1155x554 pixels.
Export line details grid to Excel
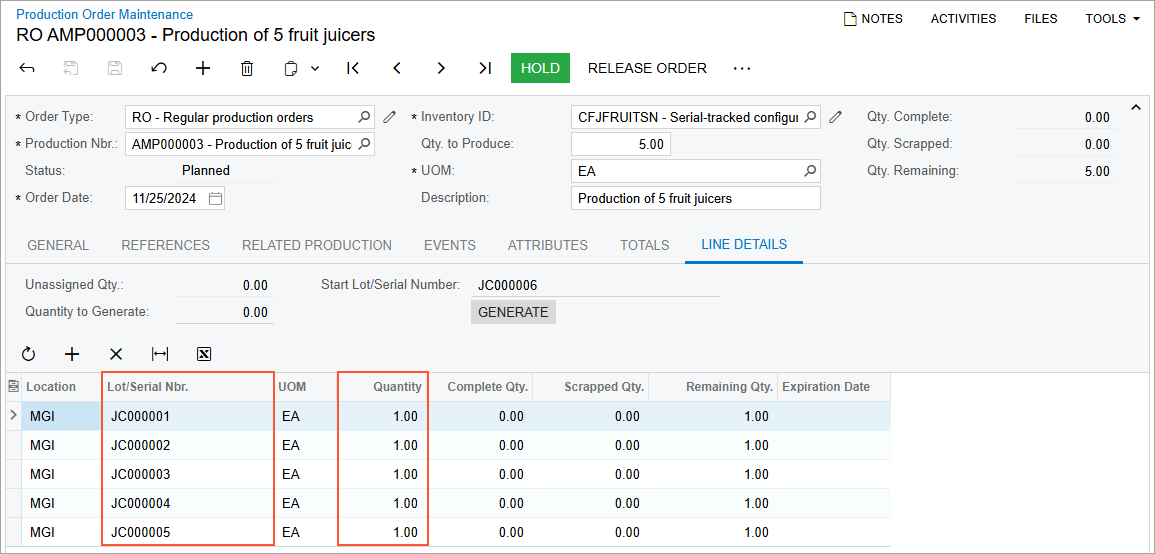(204, 354)
